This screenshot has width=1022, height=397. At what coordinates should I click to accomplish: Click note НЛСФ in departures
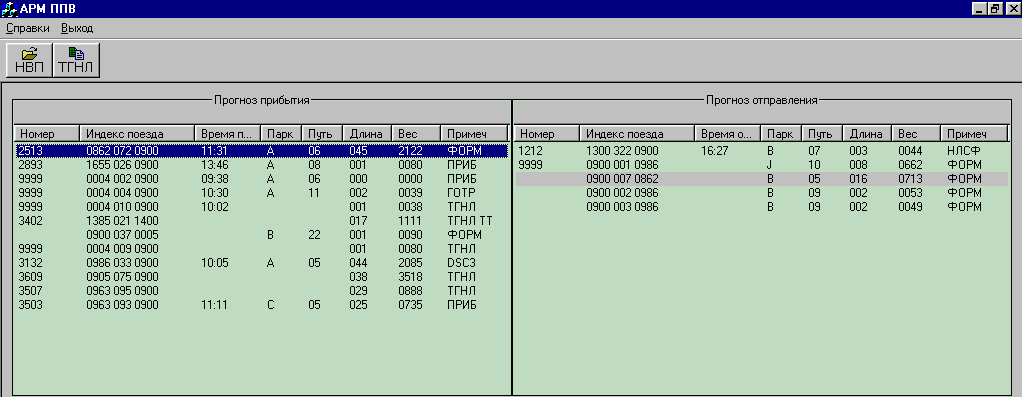click(x=964, y=151)
